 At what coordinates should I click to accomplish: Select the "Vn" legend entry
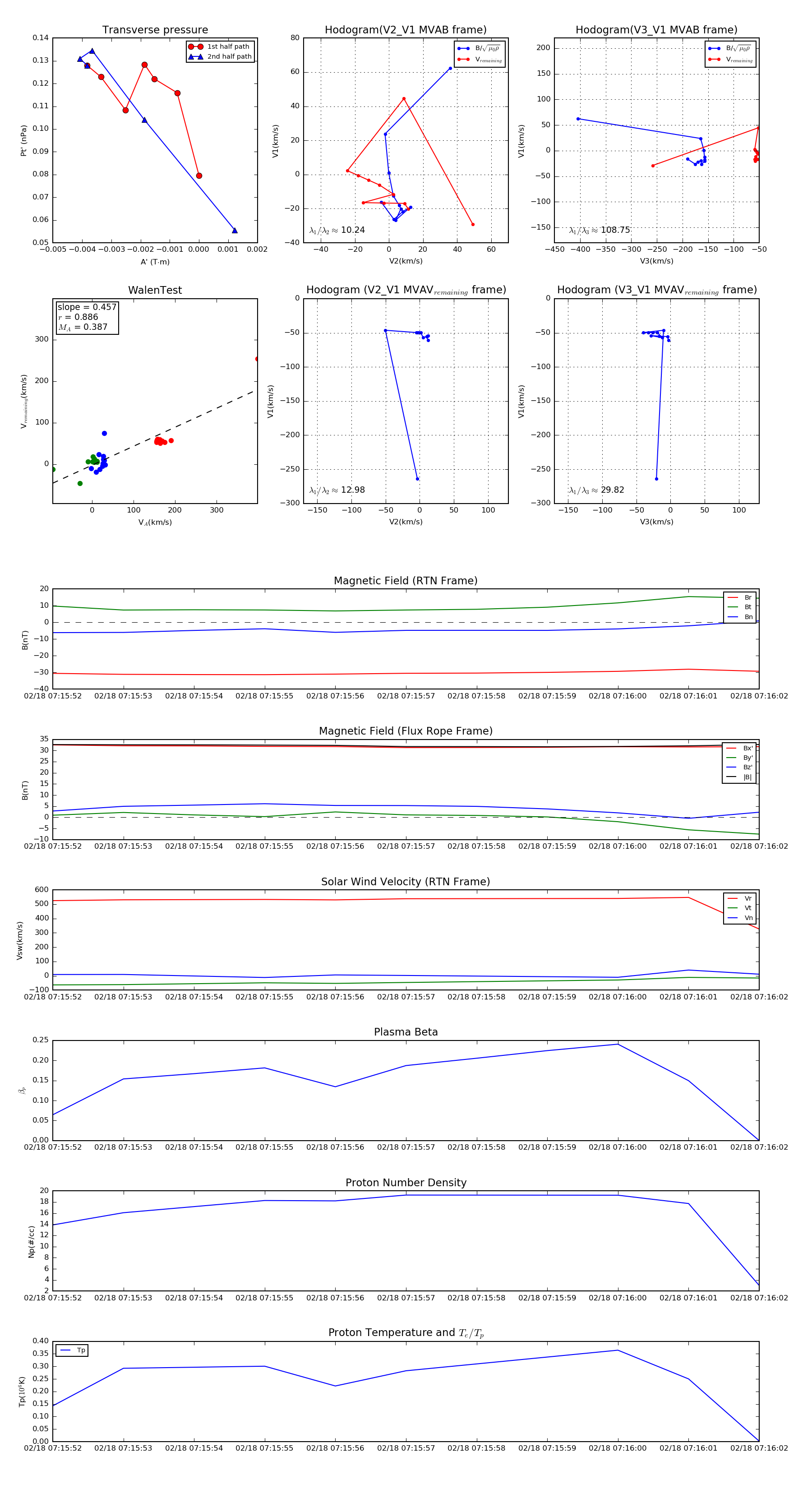click(740, 918)
